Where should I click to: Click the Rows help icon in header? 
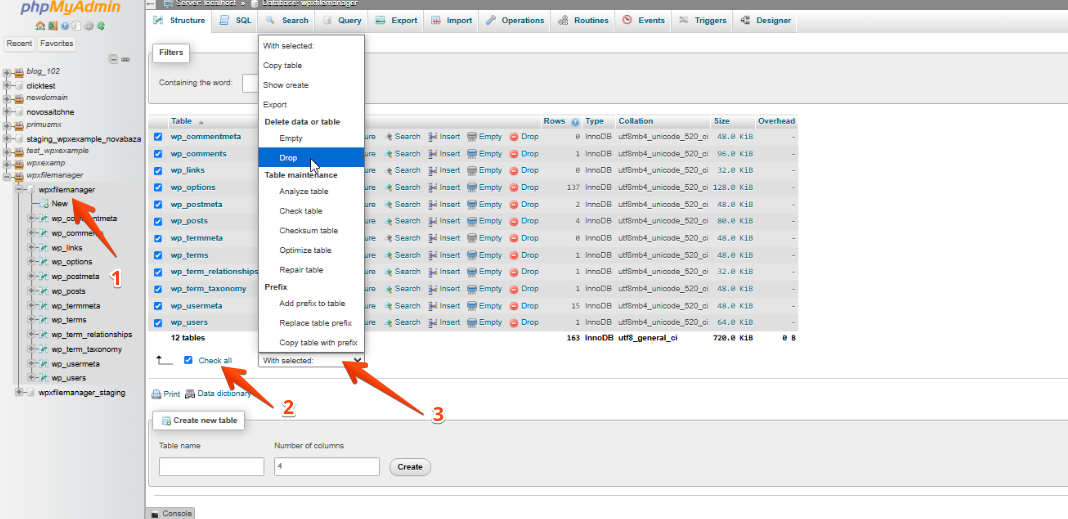click(x=575, y=122)
